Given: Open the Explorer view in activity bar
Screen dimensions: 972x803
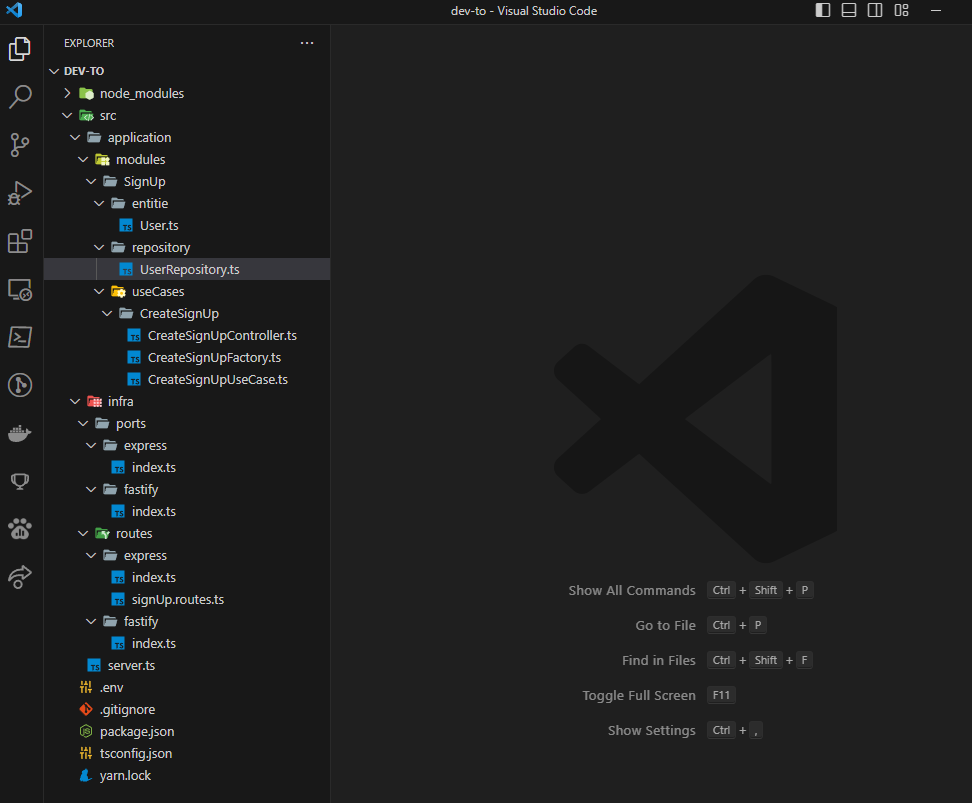Looking at the screenshot, I should (20, 49).
